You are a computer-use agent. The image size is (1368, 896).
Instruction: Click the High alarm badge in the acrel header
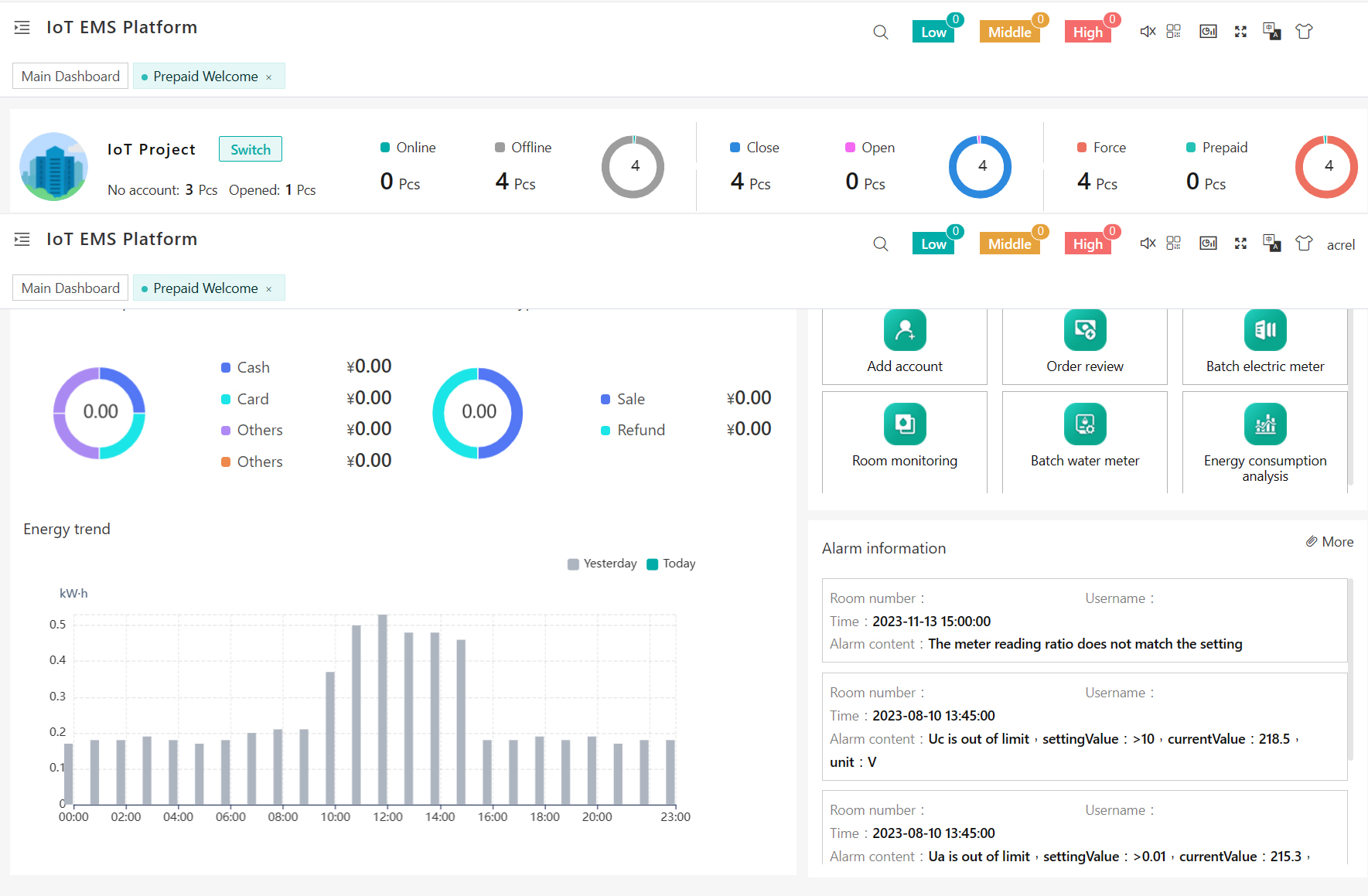(1087, 244)
